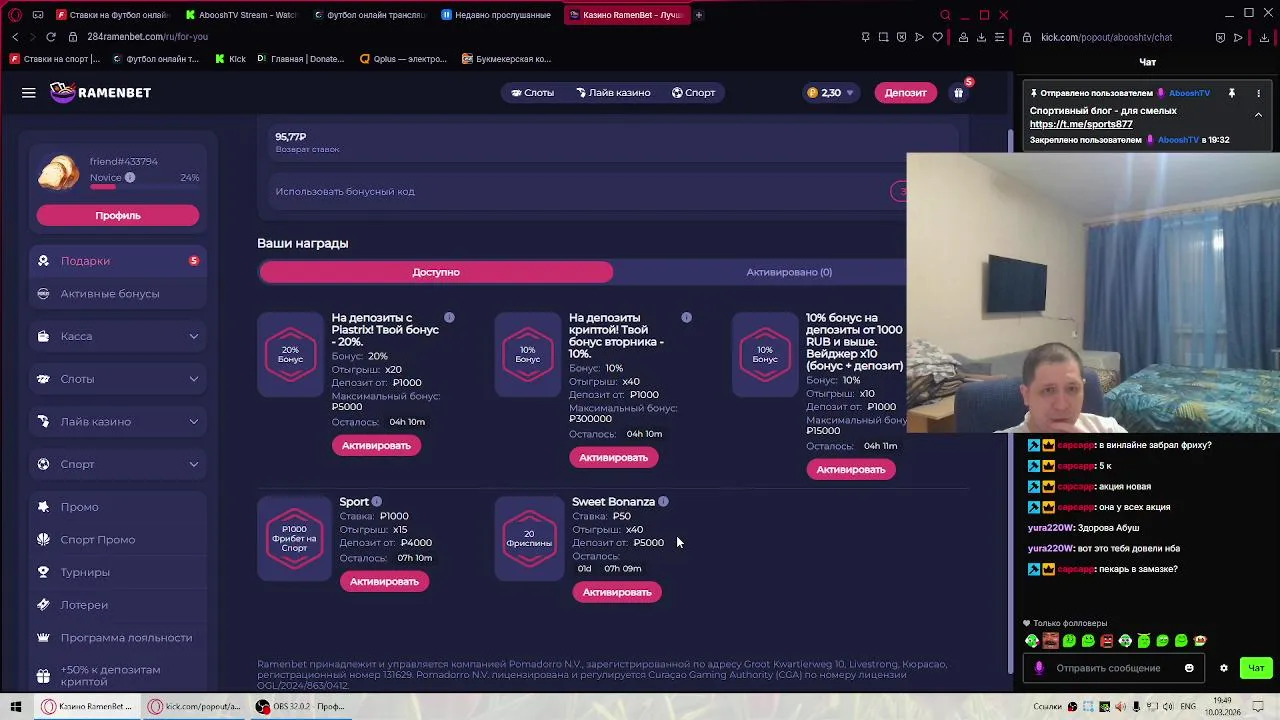The image size is (1280, 720).
Task: Activate the Sport freebet reward
Action: [x=384, y=582]
